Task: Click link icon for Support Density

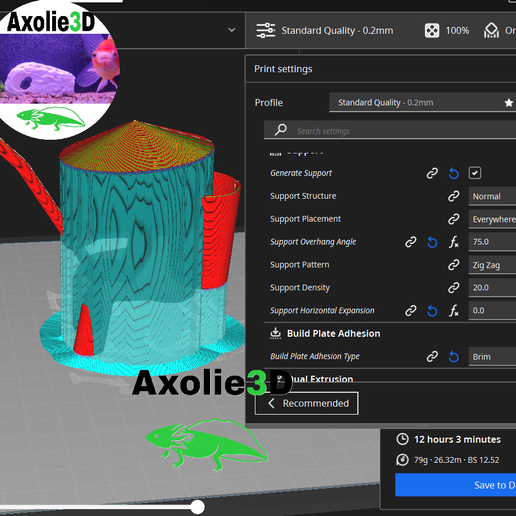Action: click(x=454, y=288)
